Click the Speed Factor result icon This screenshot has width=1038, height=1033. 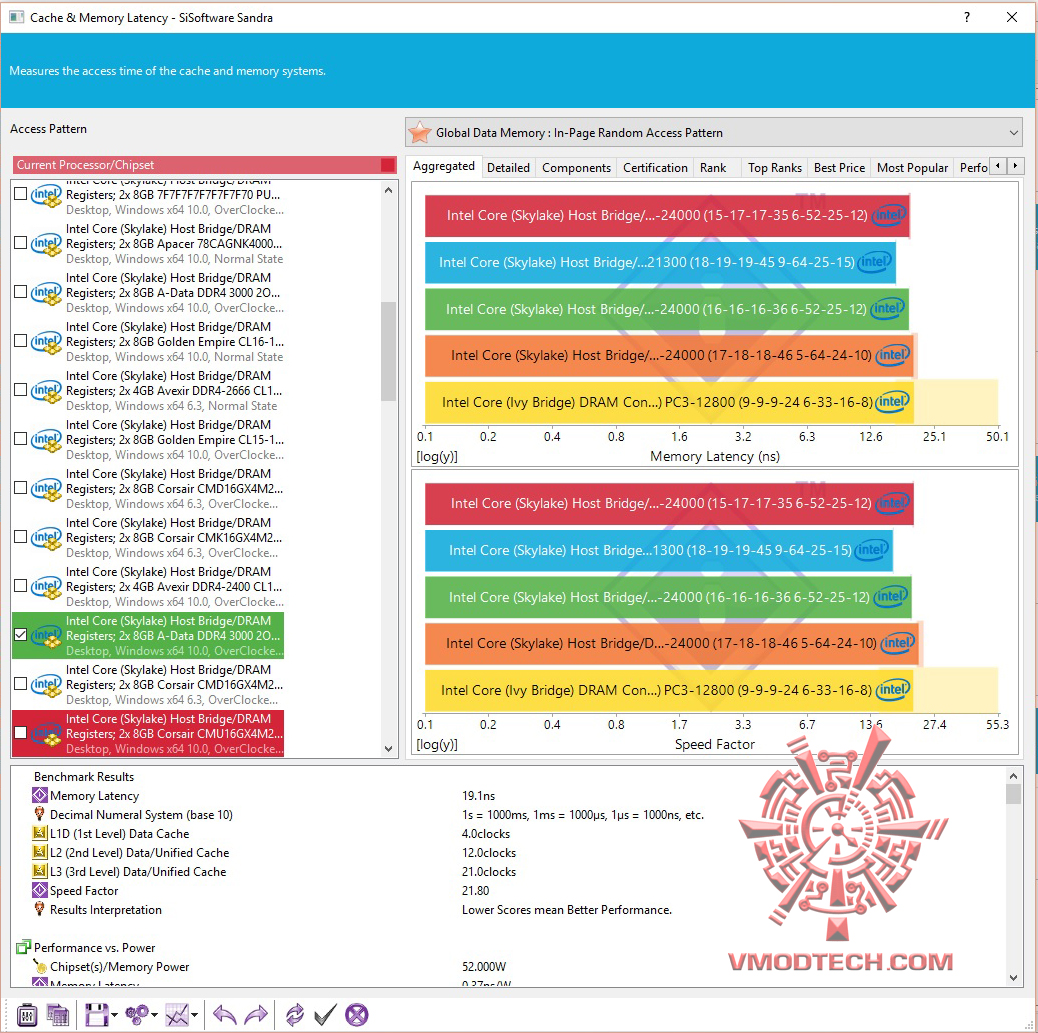pos(40,891)
